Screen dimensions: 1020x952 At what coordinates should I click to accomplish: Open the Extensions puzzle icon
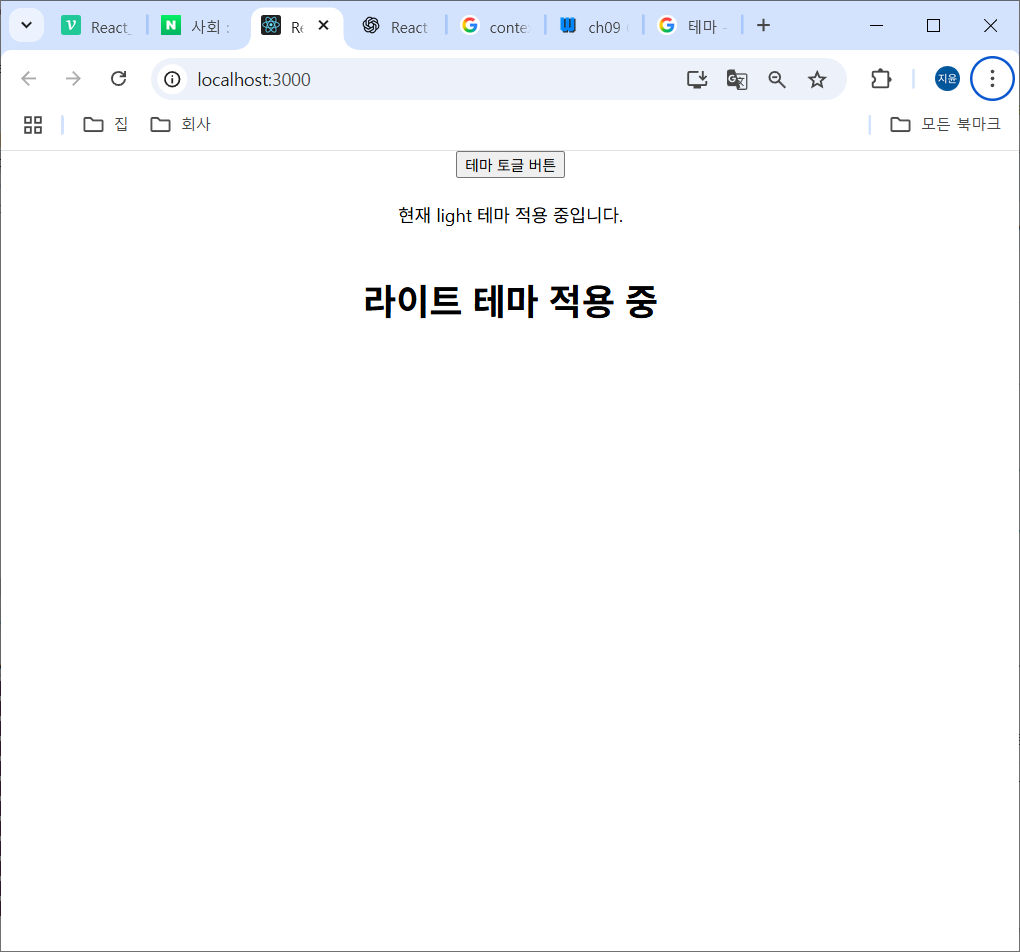pos(881,79)
